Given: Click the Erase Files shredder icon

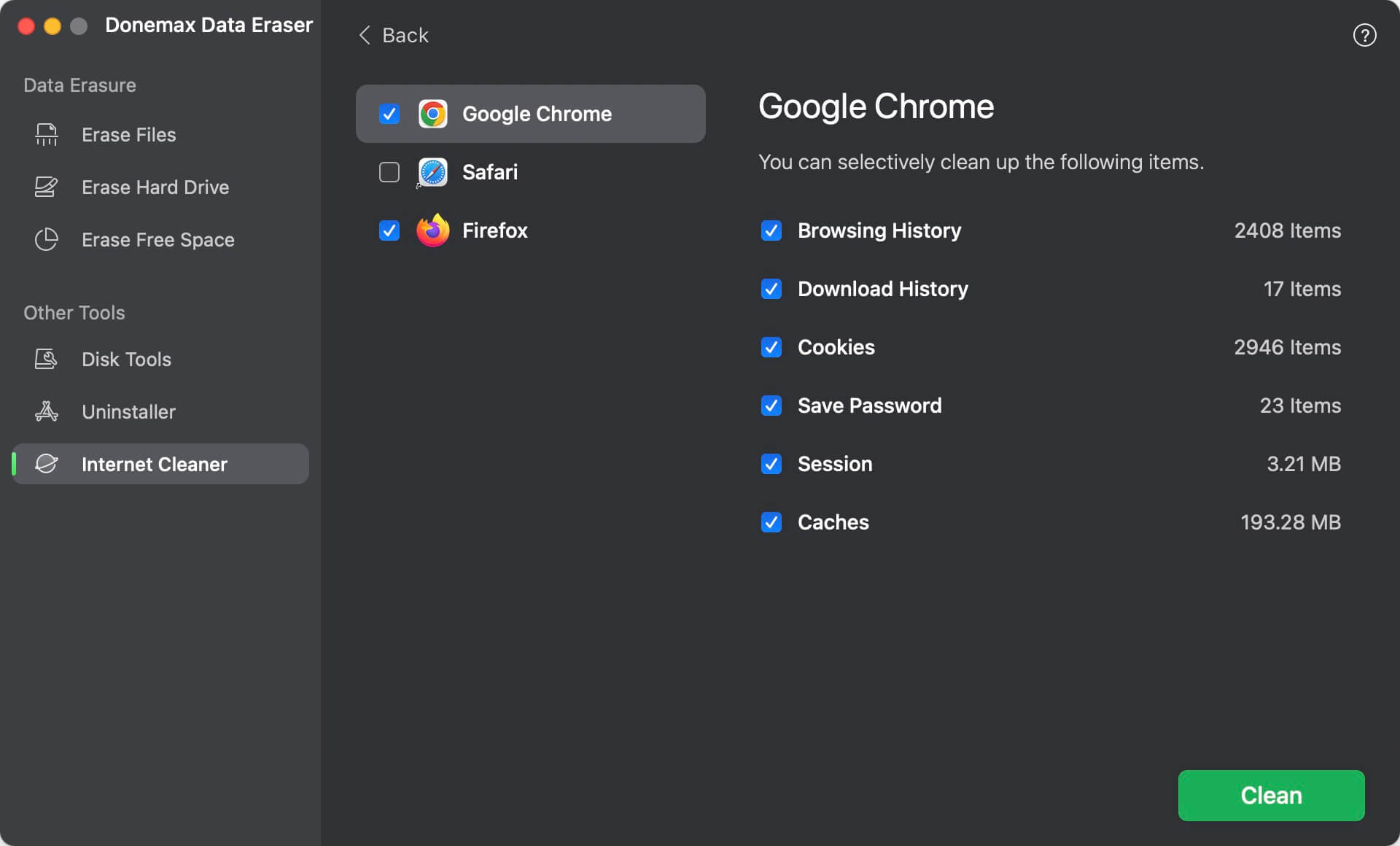Looking at the screenshot, I should coord(47,135).
